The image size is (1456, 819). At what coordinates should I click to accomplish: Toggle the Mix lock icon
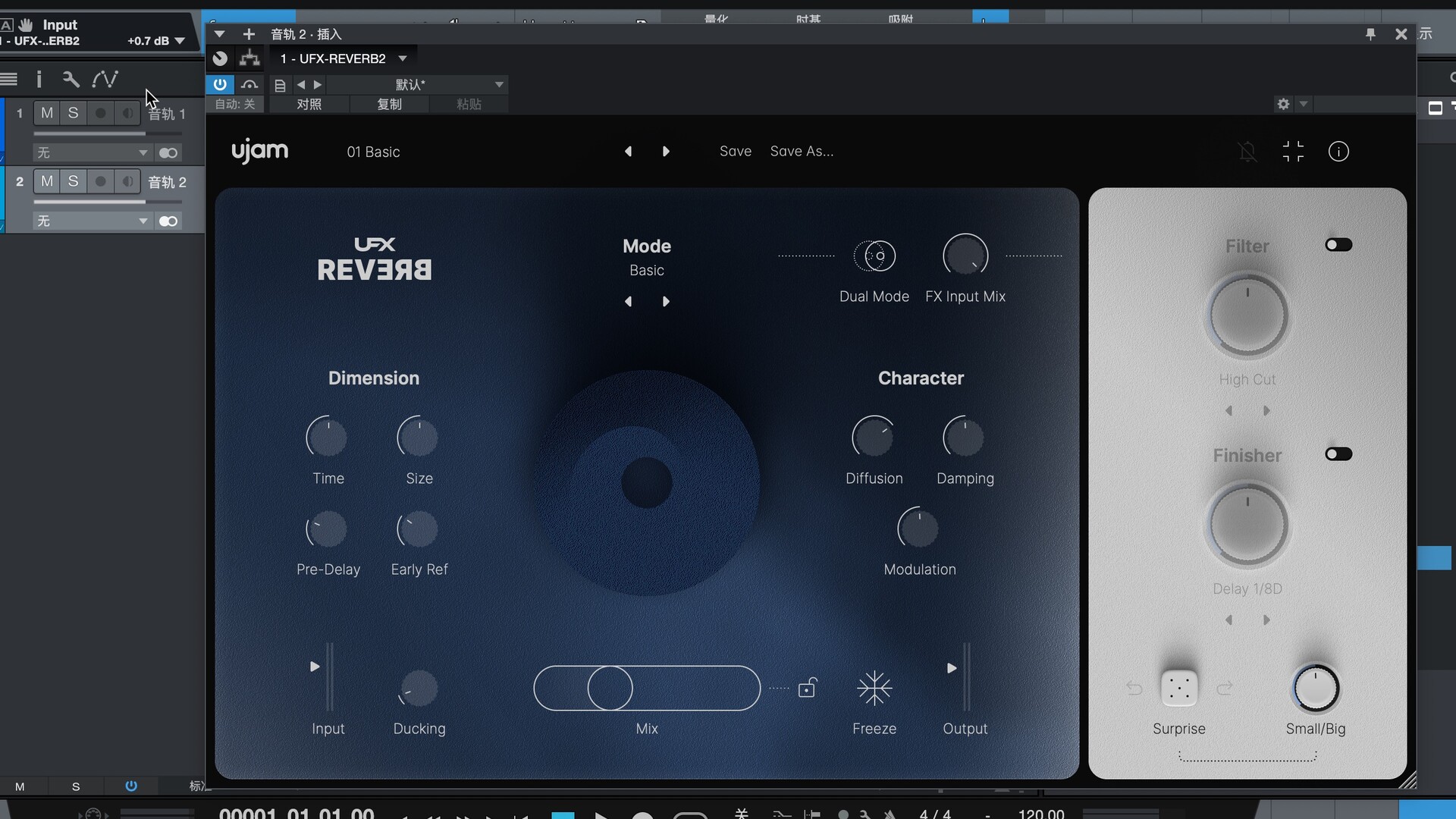(807, 688)
